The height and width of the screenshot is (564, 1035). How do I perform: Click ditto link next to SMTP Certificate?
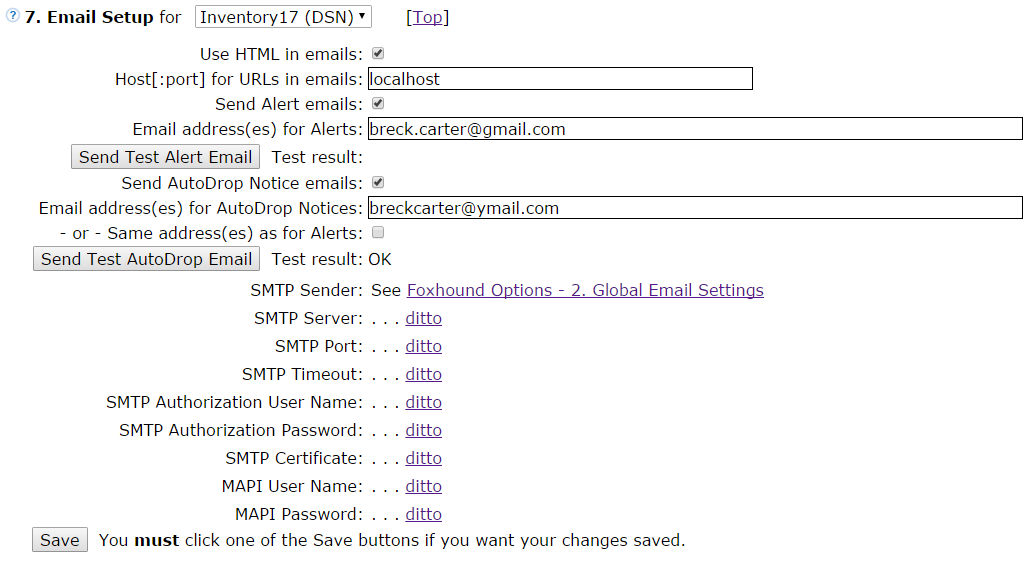click(x=423, y=458)
